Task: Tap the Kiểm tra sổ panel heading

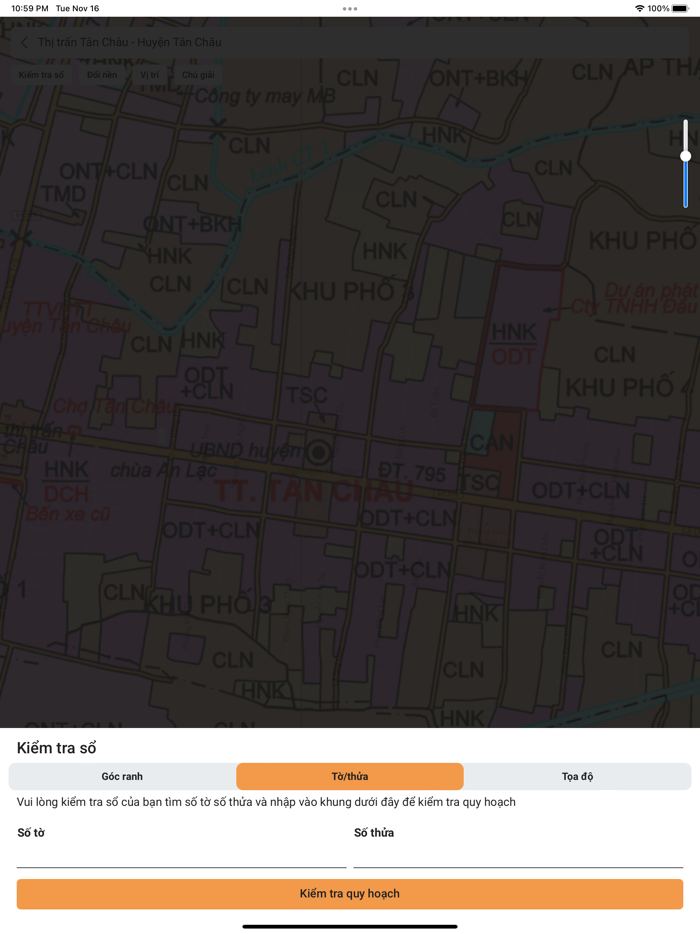Action: click(57, 748)
